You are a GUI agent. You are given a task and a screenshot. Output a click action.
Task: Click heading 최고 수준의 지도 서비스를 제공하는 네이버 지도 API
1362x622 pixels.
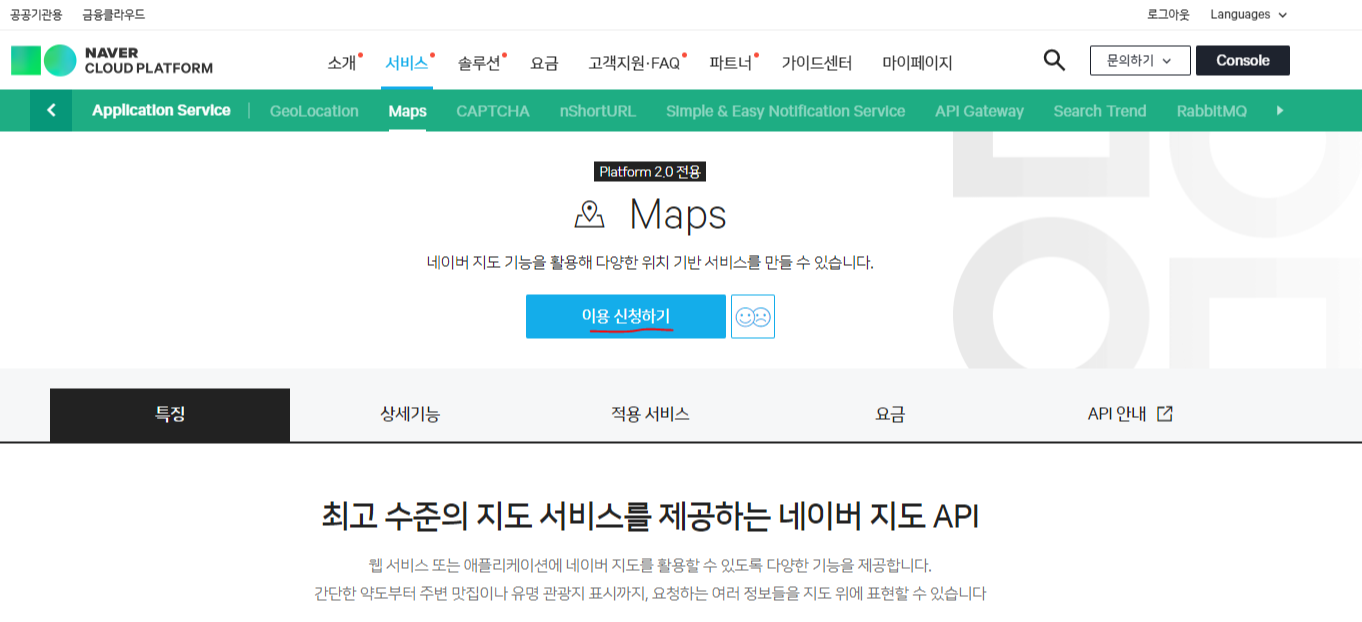click(x=650, y=517)
